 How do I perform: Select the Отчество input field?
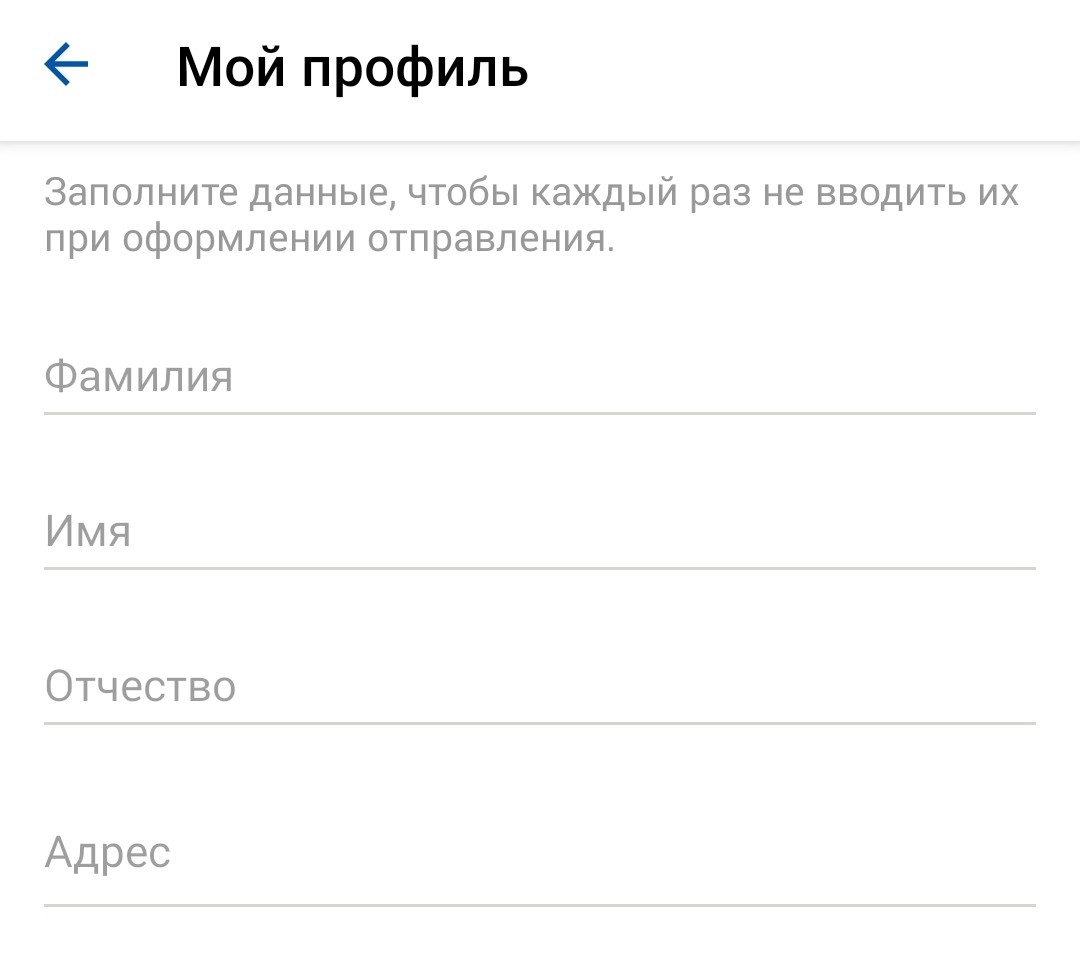tap(540, 687)
